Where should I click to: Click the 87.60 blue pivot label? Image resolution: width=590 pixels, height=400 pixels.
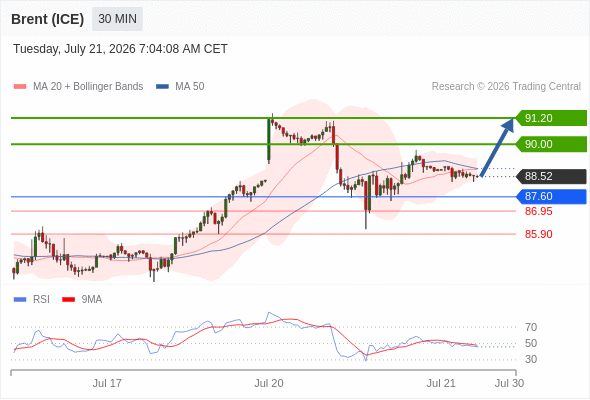(x=551, y=196)
